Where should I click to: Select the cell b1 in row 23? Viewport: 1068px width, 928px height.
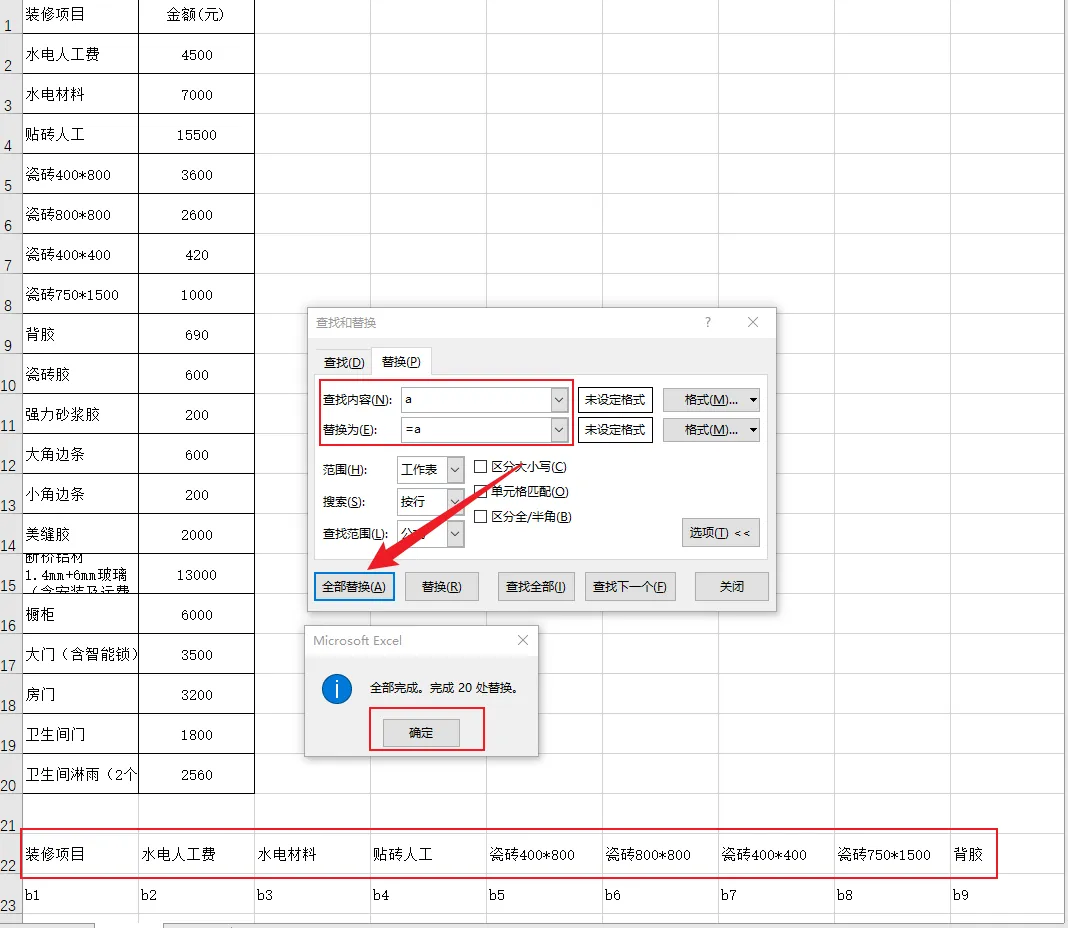(80, 895)
